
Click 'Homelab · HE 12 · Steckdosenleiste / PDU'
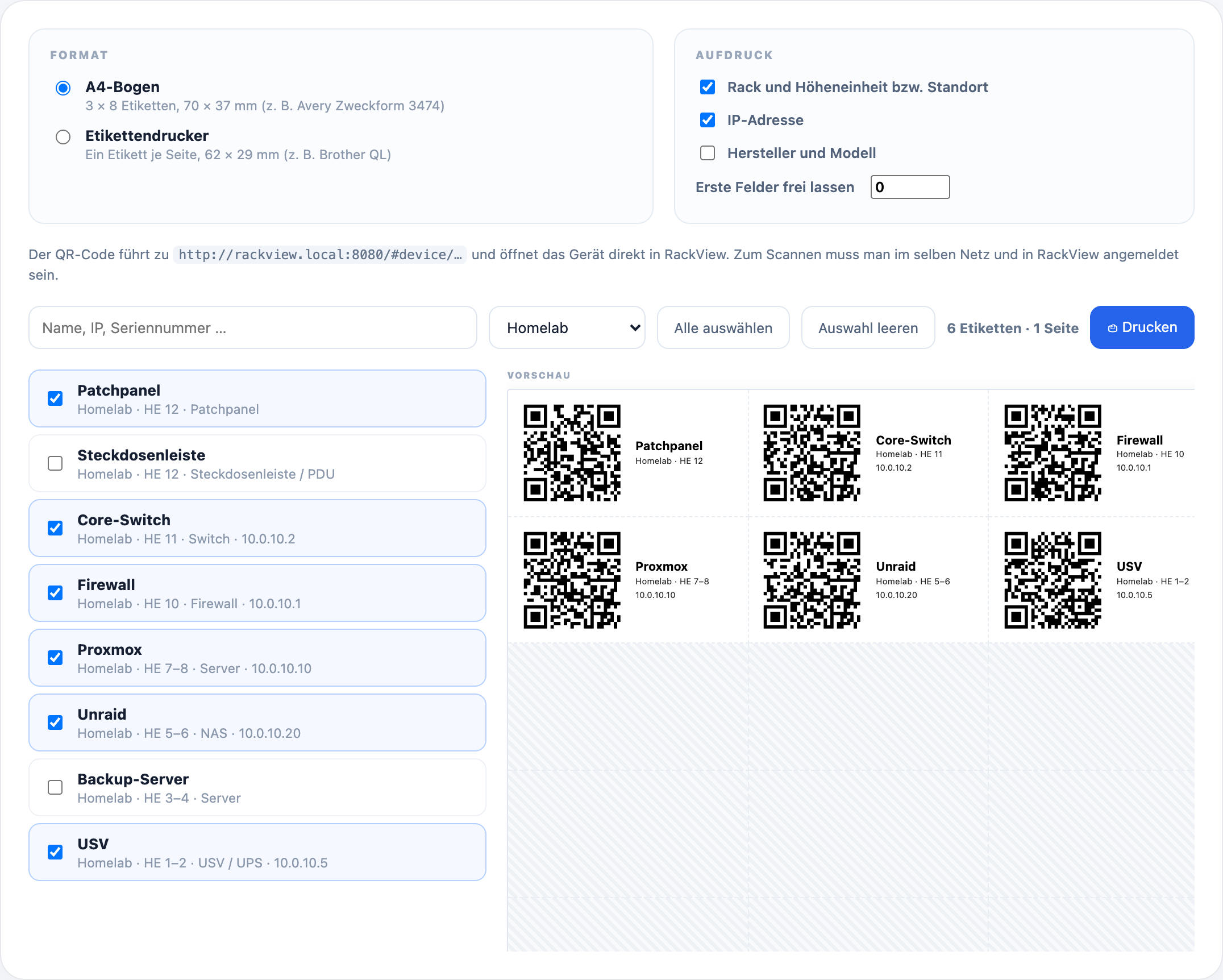point(206,474)
